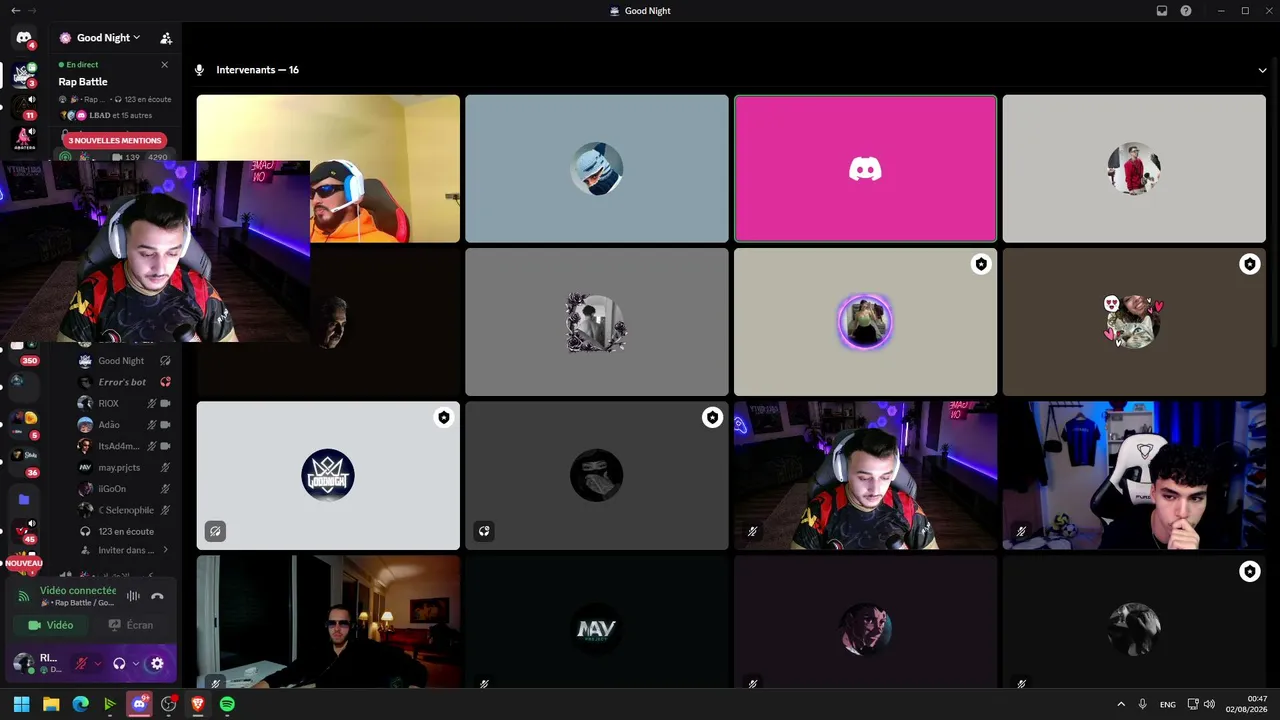1280x720 pixels.
Task: Open the blue server folder
Action: [24, 499]
